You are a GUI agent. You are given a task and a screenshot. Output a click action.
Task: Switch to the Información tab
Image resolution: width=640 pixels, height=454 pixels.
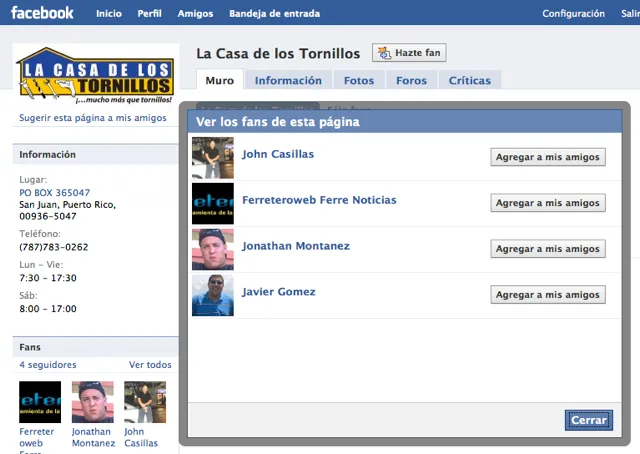coord(288,80)
